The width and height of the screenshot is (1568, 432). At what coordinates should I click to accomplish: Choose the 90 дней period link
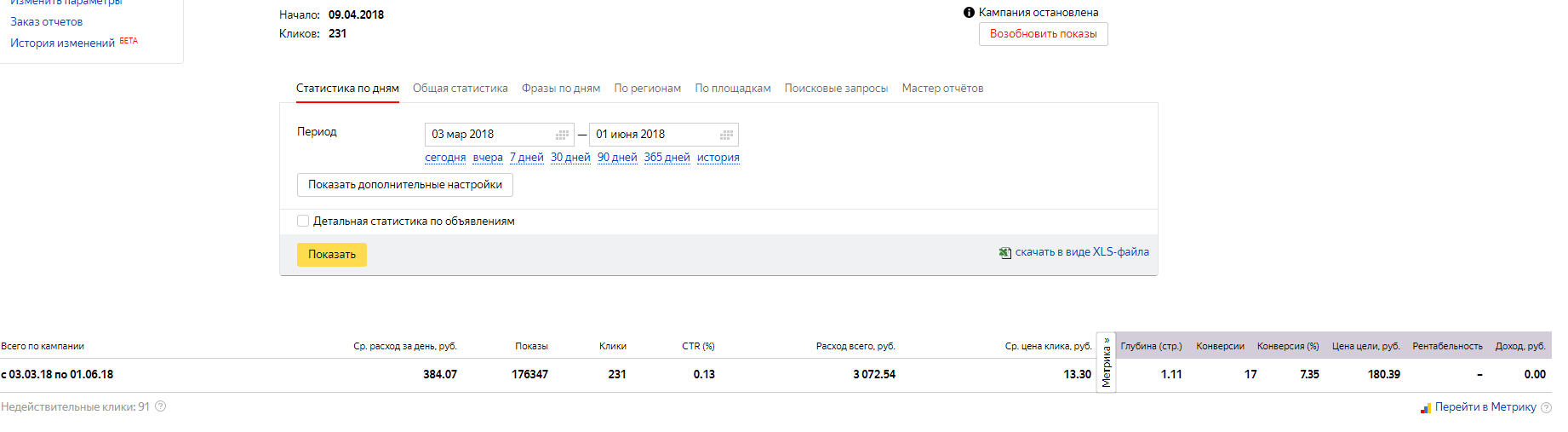tap(617, 158)
